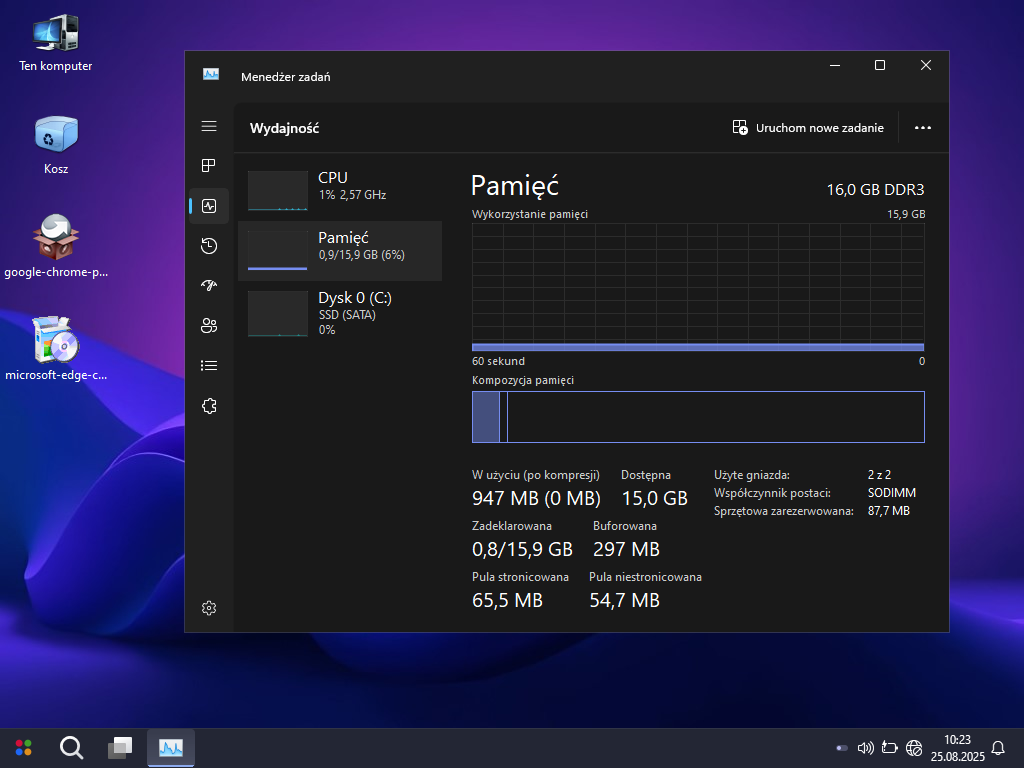This screenshot has width=1024, height=768.
Task: Click the volume icon in system tray
Action: [x=866, y=747]
